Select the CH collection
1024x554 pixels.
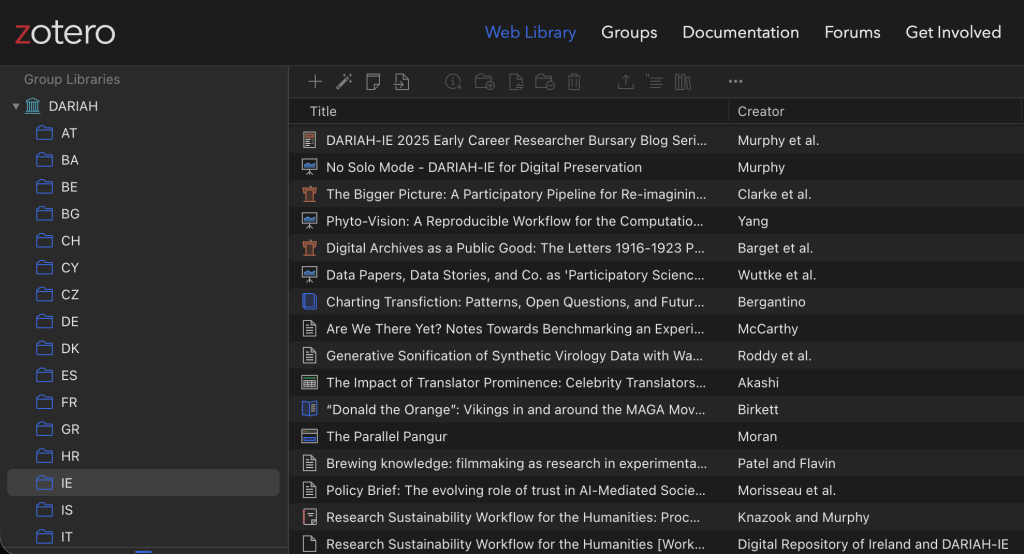coord(143,240)
